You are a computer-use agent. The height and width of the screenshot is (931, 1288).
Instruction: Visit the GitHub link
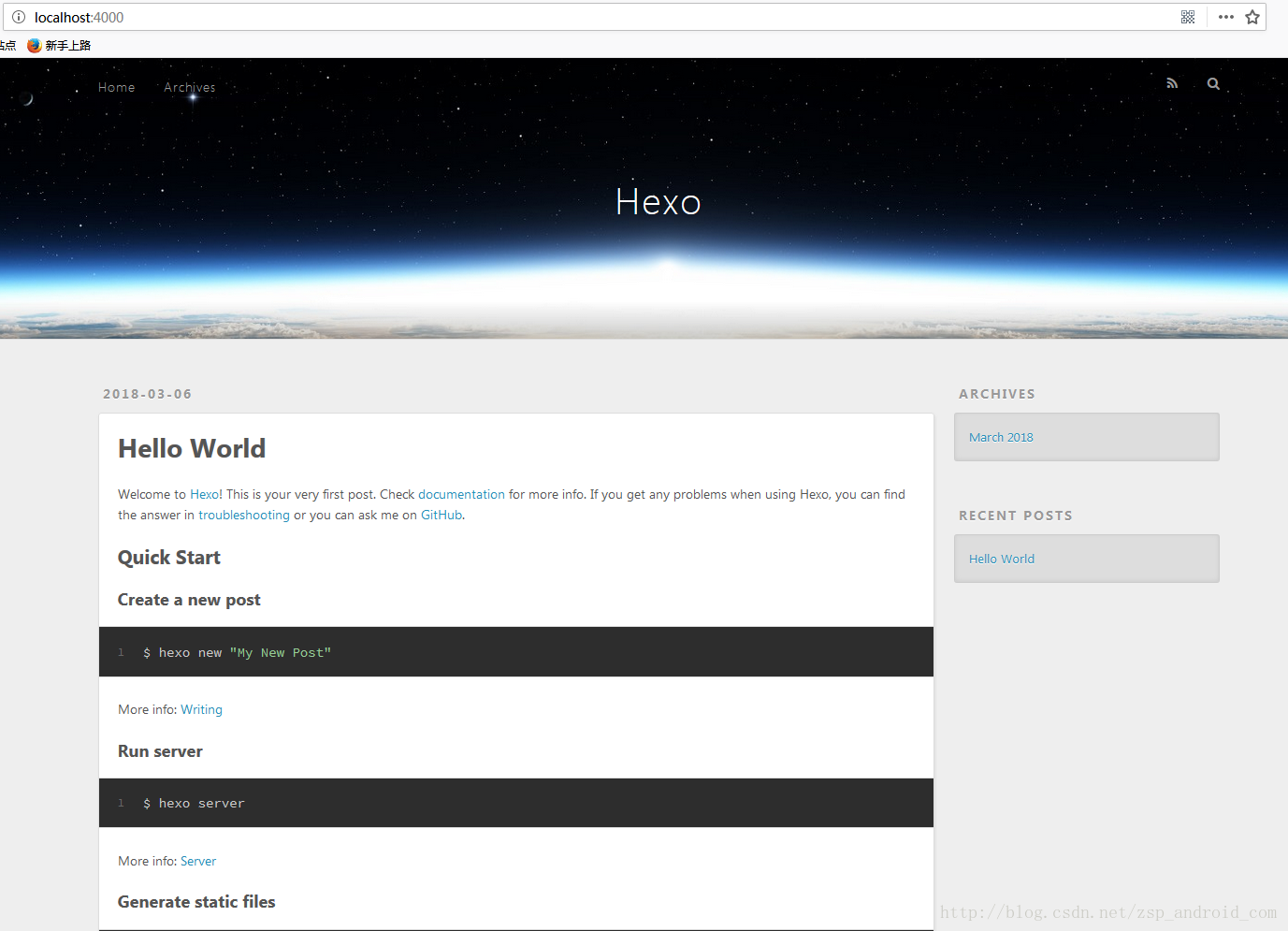pyautogui.click(x=441, y=515)
